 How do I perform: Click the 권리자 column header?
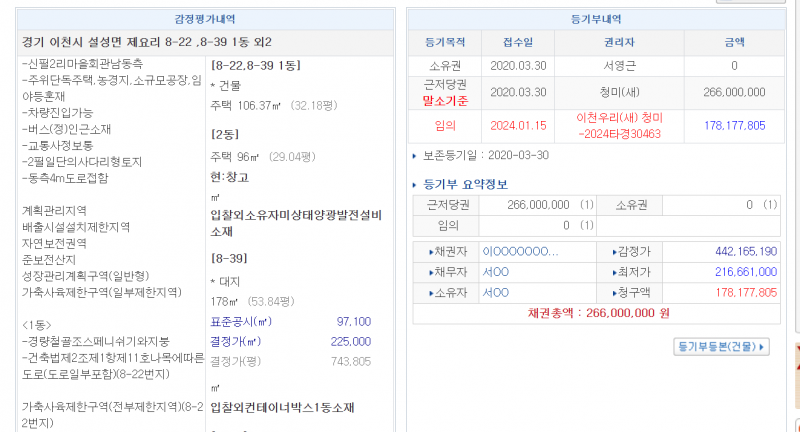622,43
